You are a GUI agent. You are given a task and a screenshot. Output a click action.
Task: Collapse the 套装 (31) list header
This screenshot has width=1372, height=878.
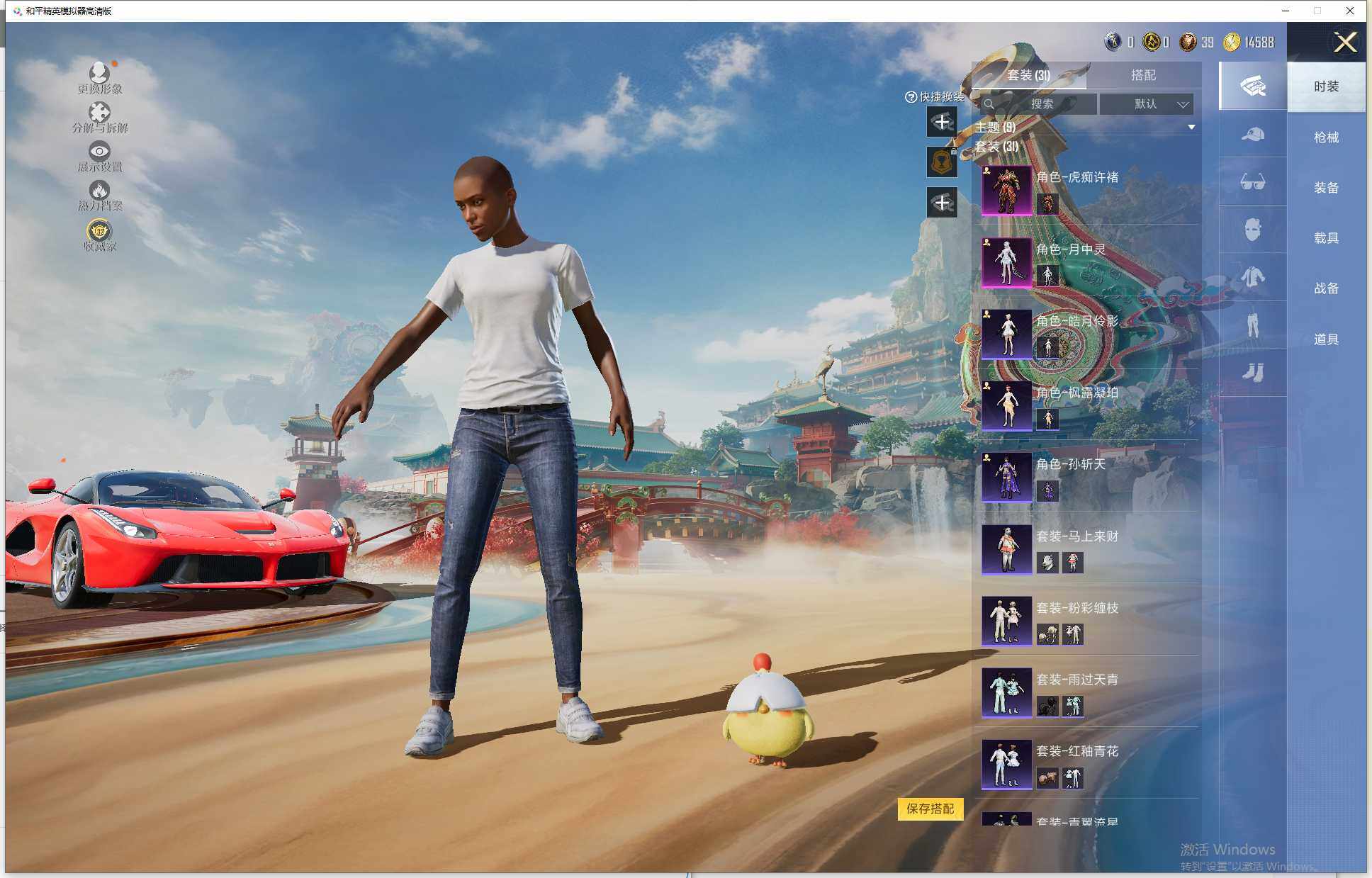pyautogui.click(x=996, y=147)
